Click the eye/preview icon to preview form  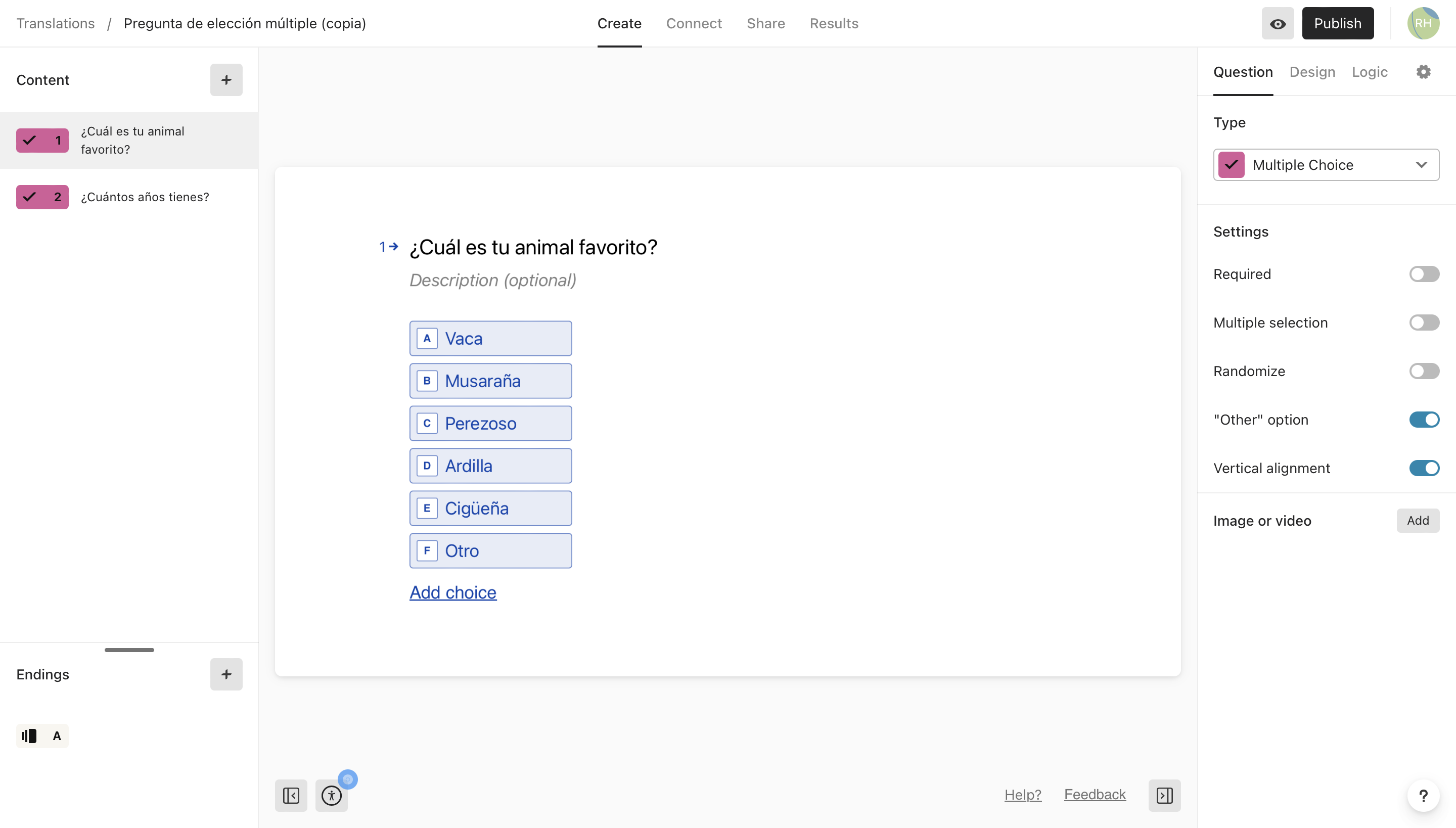pyautogui.click(x=1278, y=23)
